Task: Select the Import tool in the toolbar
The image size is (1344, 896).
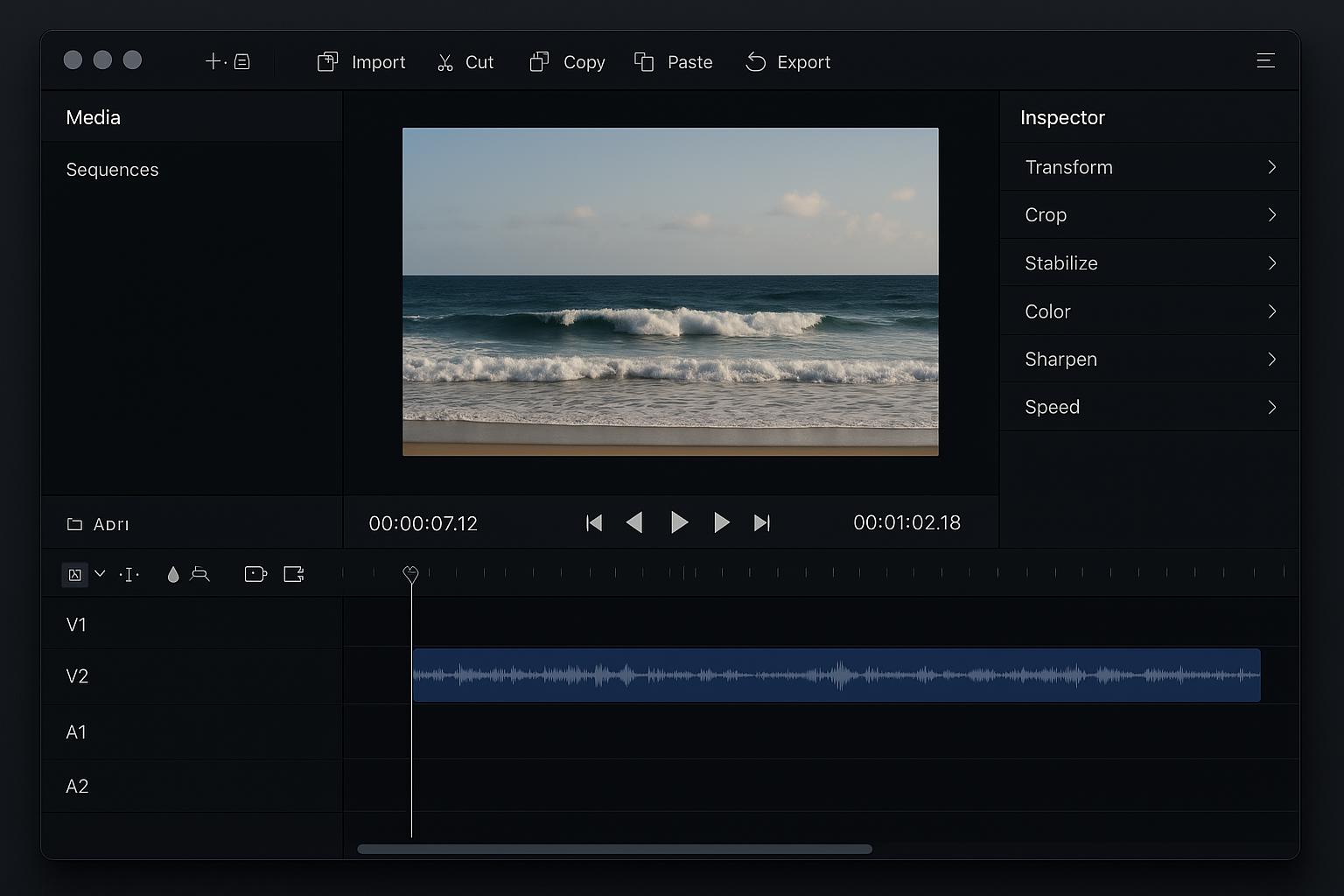Action: click(x=360, y=61)
